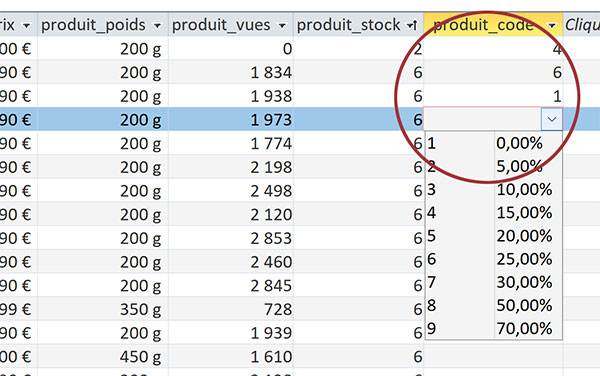This screenshot has height=376, width=600.
Task: Select the produit_code cell showing 6
Action: coord(493,72)
